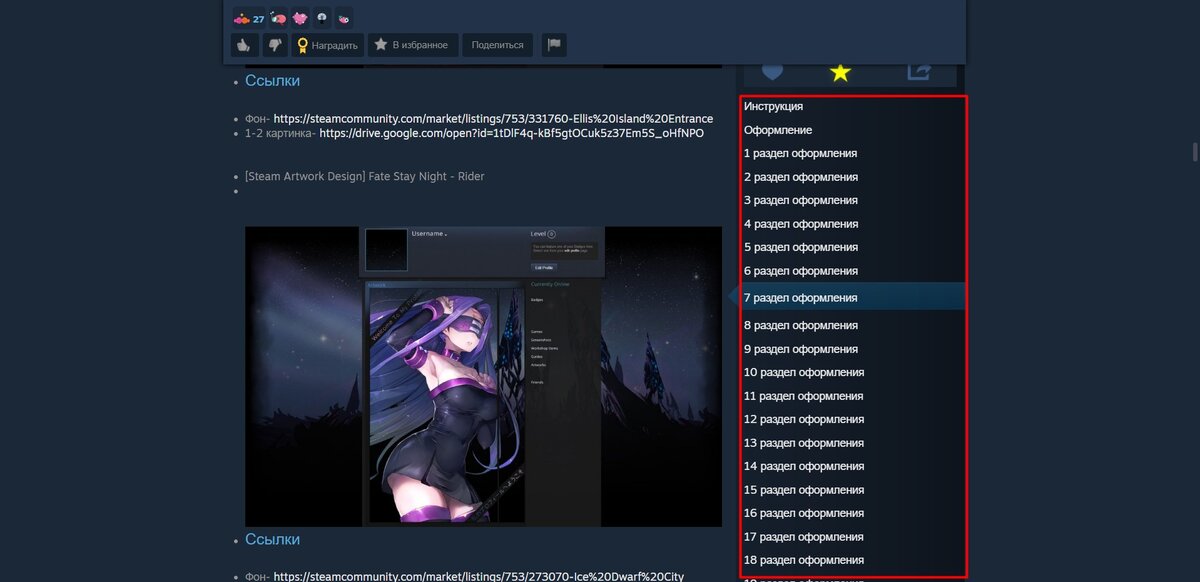Choose 18 раздел оформления entry
This screenshot has width=1200, height=582.
804,560
